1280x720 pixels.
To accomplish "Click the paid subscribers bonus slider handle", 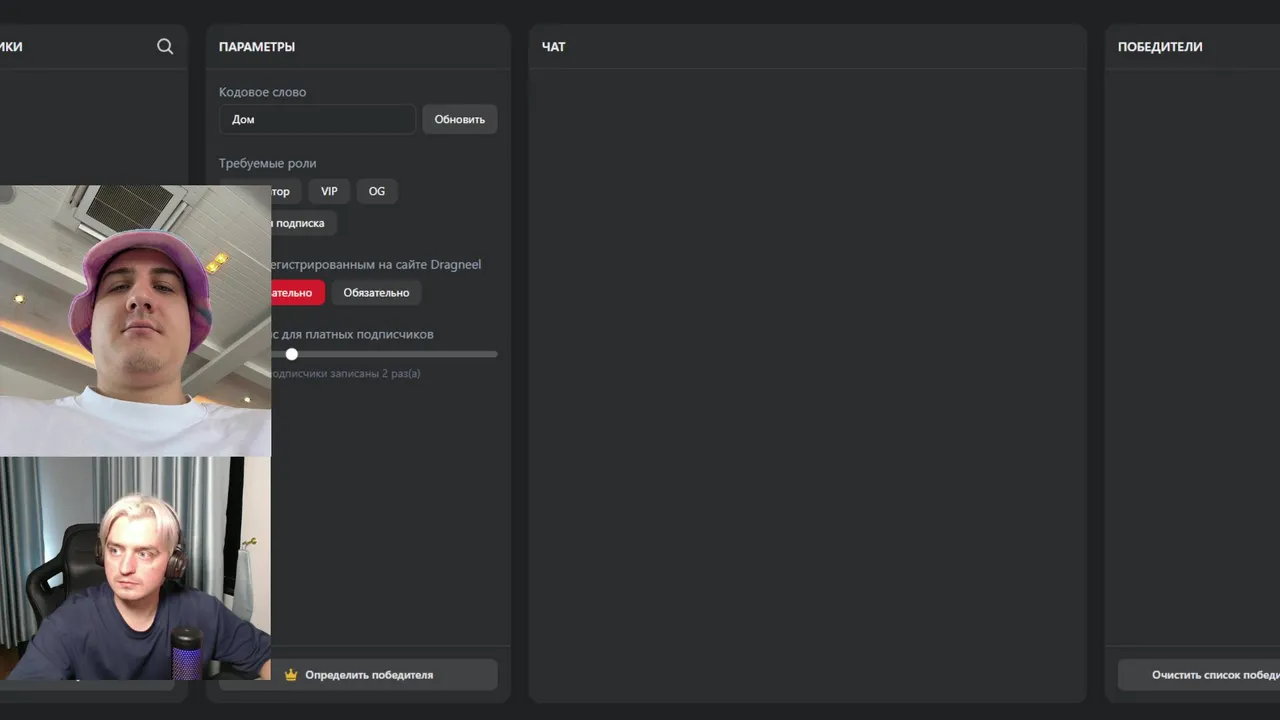I will (292, 354).
